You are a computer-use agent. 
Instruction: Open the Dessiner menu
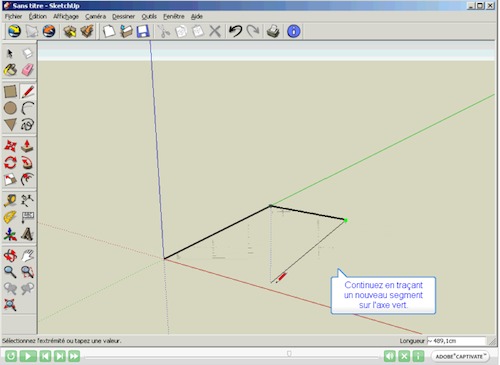[123, 16]
